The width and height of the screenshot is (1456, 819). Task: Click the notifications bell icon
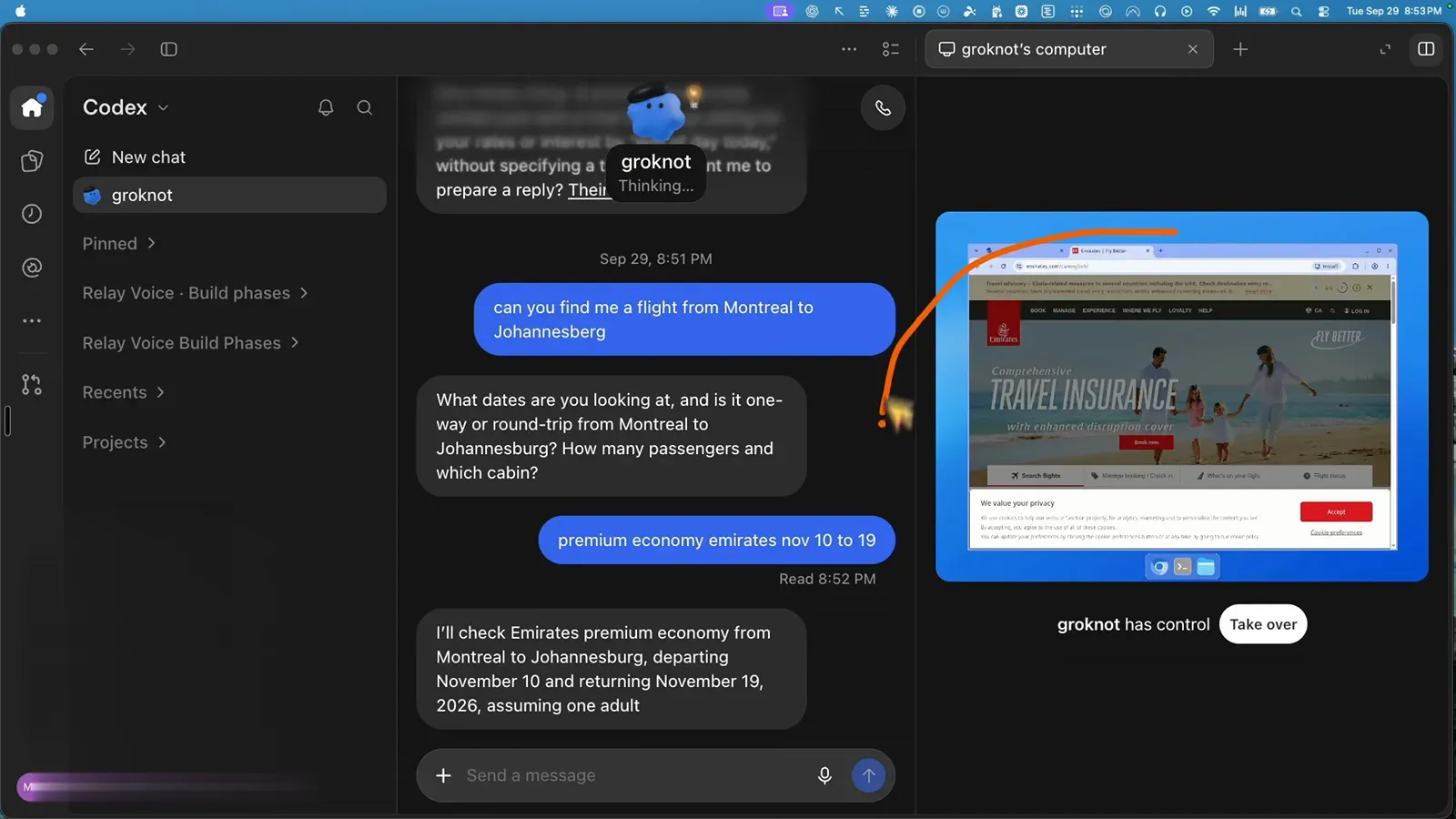point(326,107)
